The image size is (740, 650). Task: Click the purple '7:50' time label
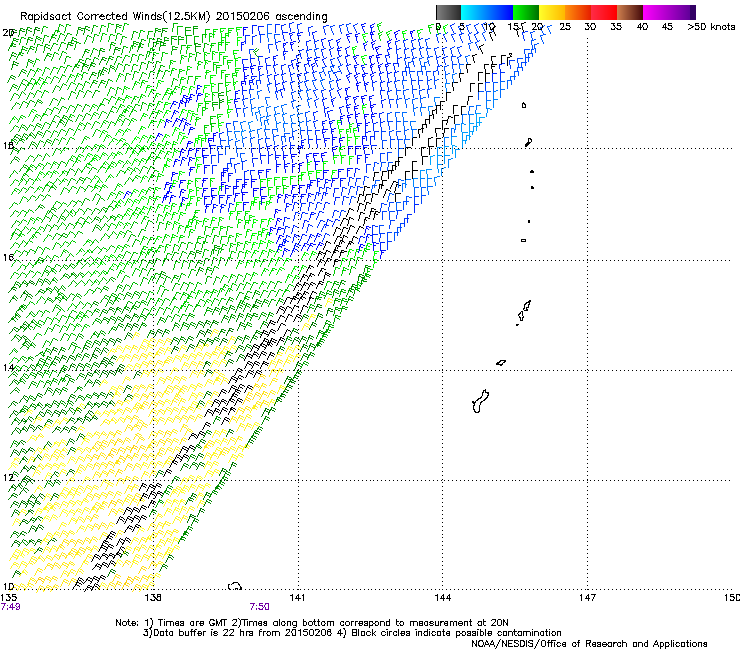[260, 607]
